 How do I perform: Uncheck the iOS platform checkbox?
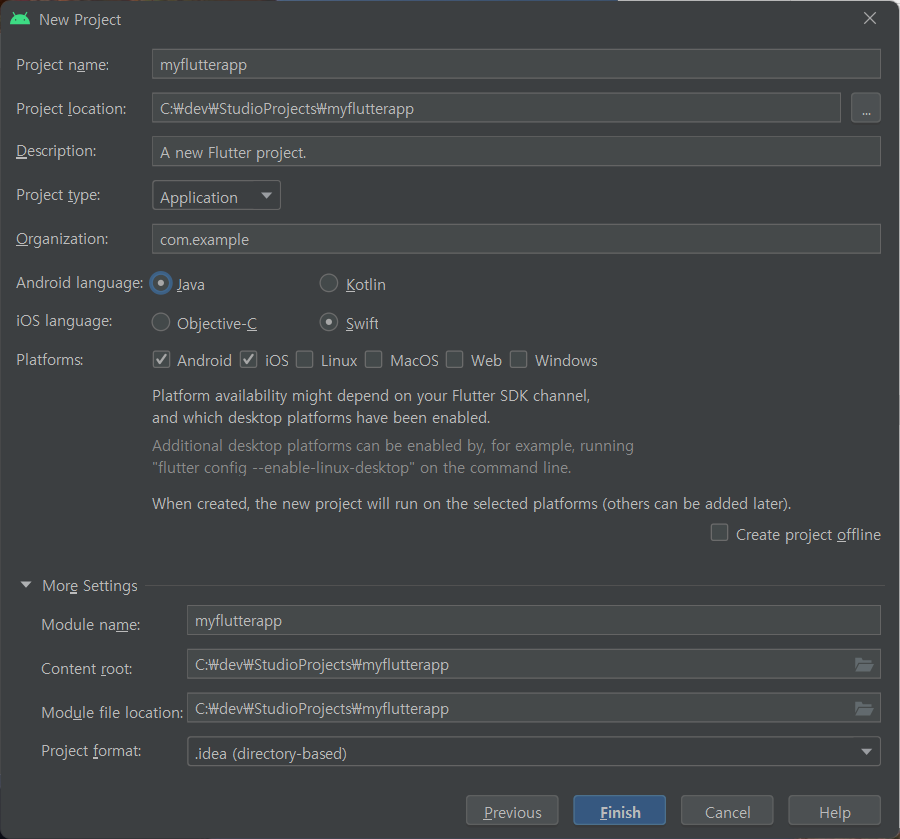pyautogui.click(x=249, y=360)
